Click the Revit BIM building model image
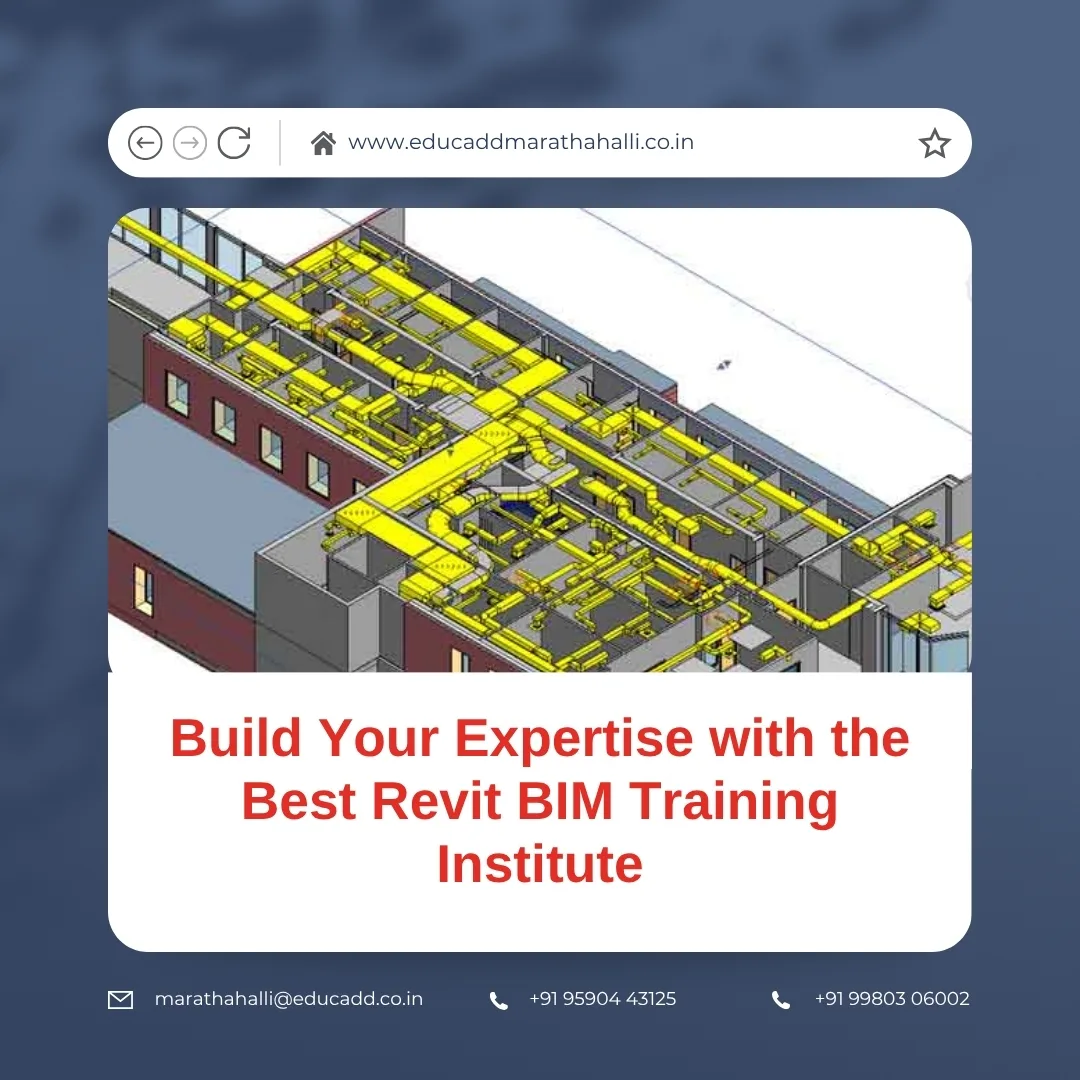This screenshot has width=1080, height=1080. click(x=540, y=440)
